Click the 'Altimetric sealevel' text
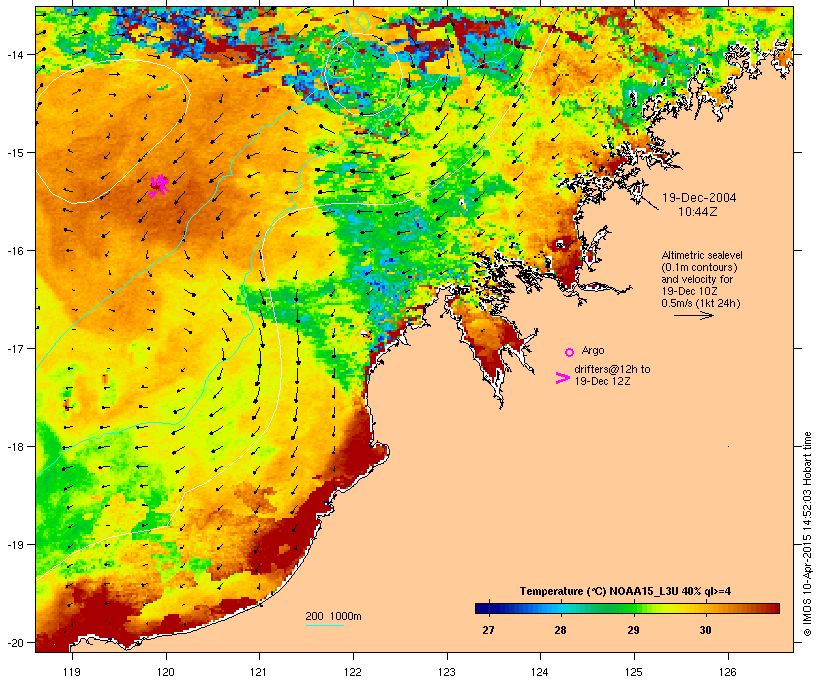This screenshot has height=680, width=820. pos(702,255)
